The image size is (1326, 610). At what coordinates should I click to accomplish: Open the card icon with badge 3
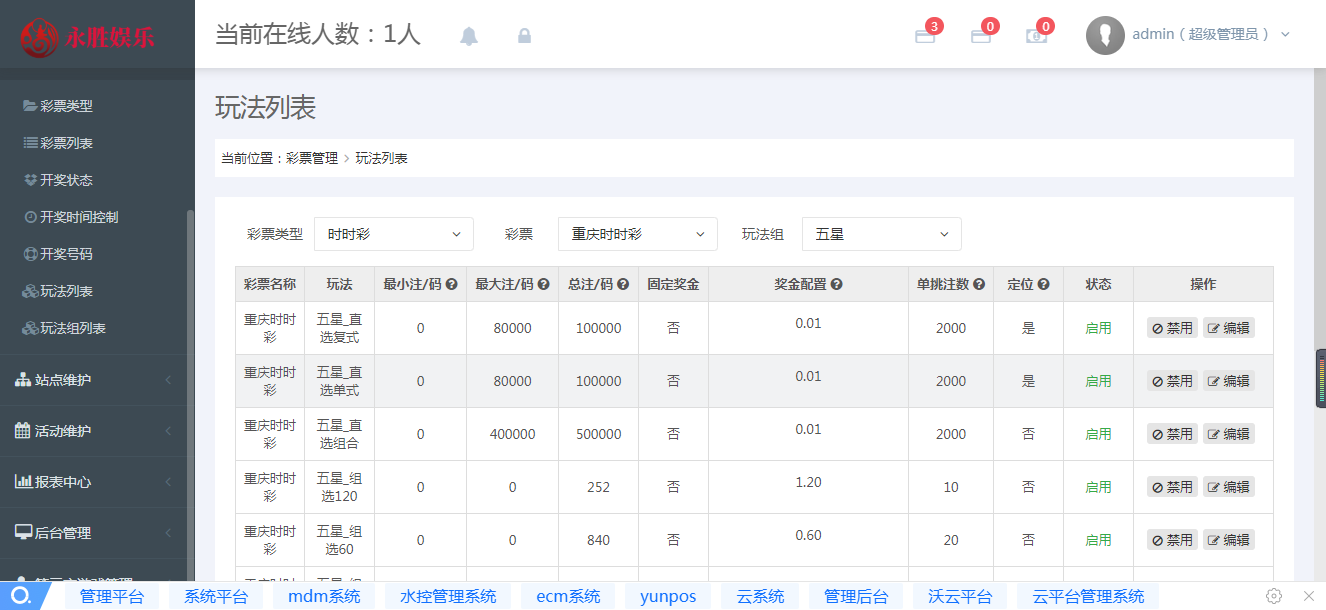coord(925,36)
